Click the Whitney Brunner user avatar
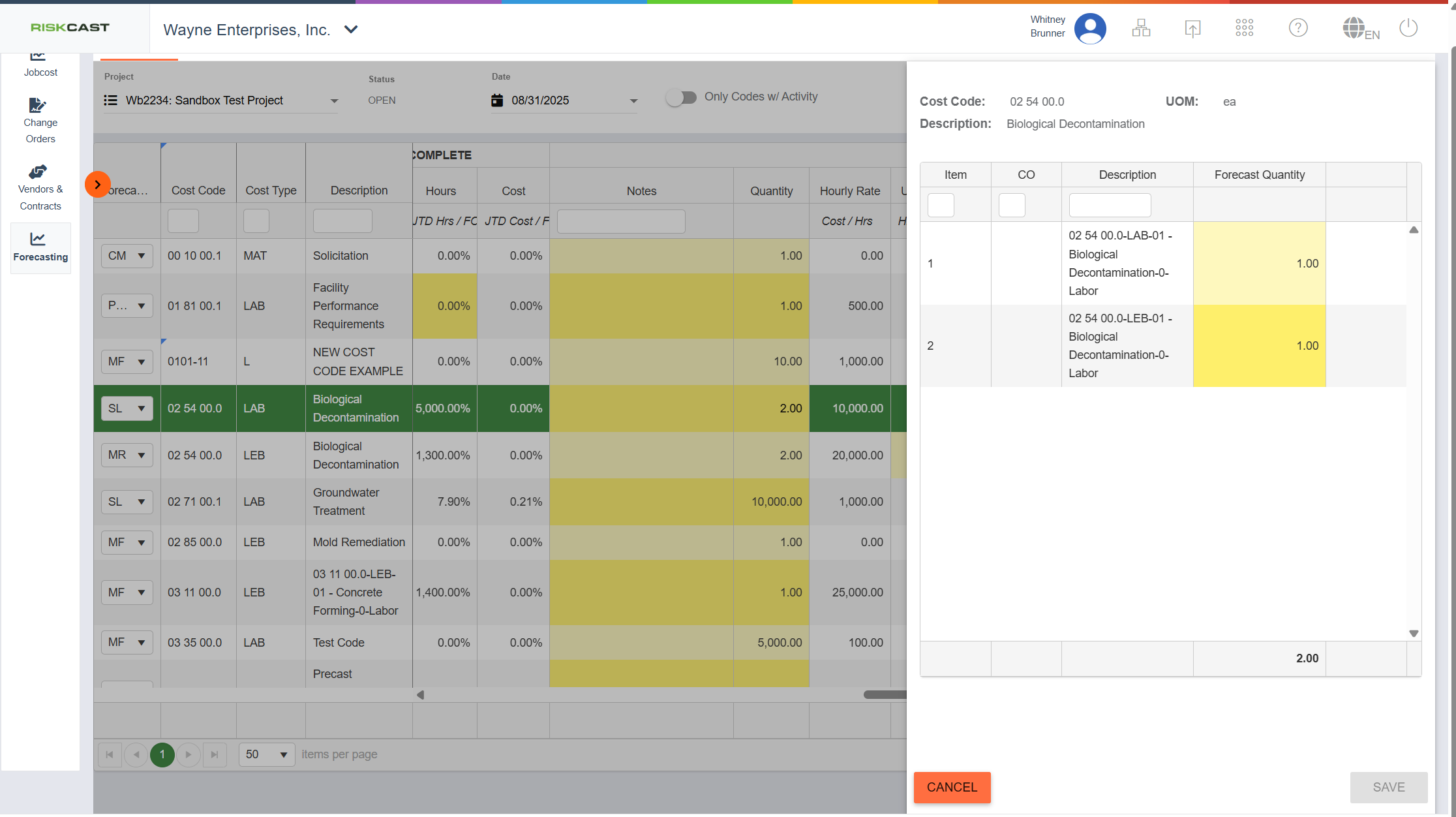The height and width of the screenshot is (817, 1456). pos(1090,28)
